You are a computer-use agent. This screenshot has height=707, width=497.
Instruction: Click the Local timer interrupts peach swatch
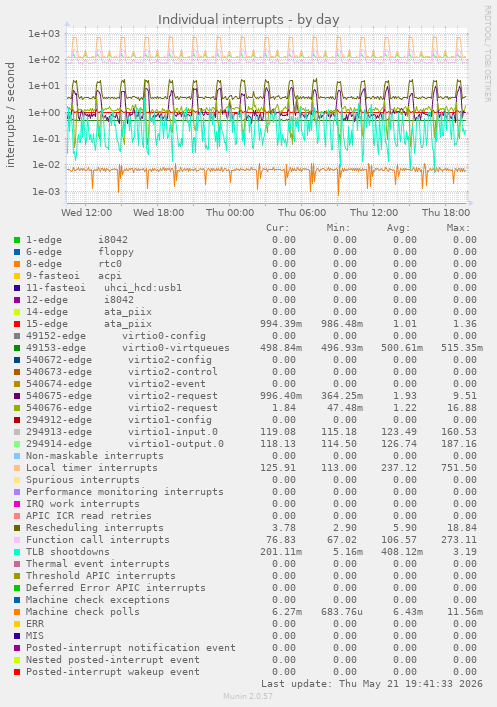click(x=17, y=468)
